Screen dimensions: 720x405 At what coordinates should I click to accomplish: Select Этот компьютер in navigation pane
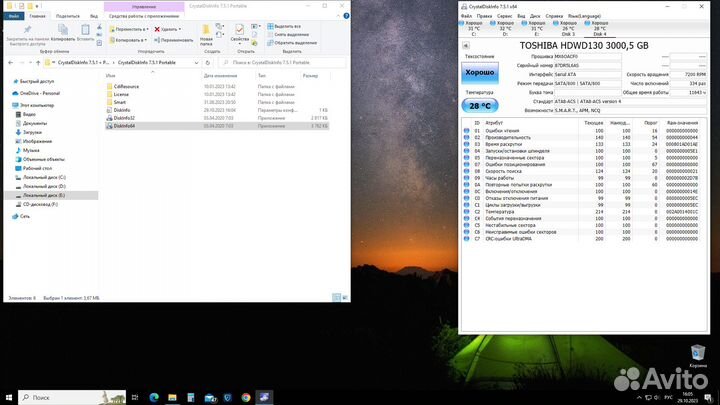36,105
